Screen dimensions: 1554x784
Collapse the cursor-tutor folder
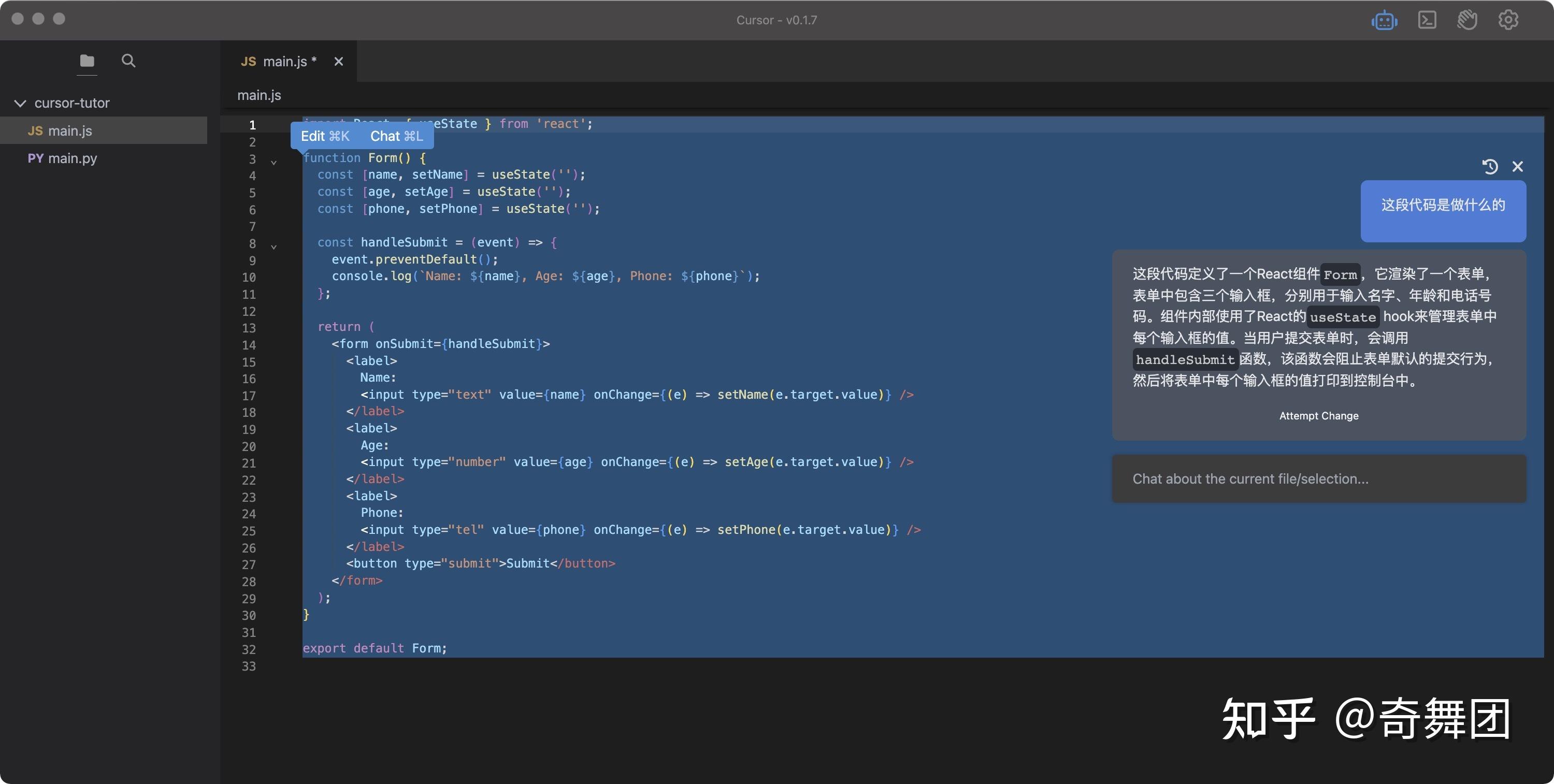pos(20,103)
